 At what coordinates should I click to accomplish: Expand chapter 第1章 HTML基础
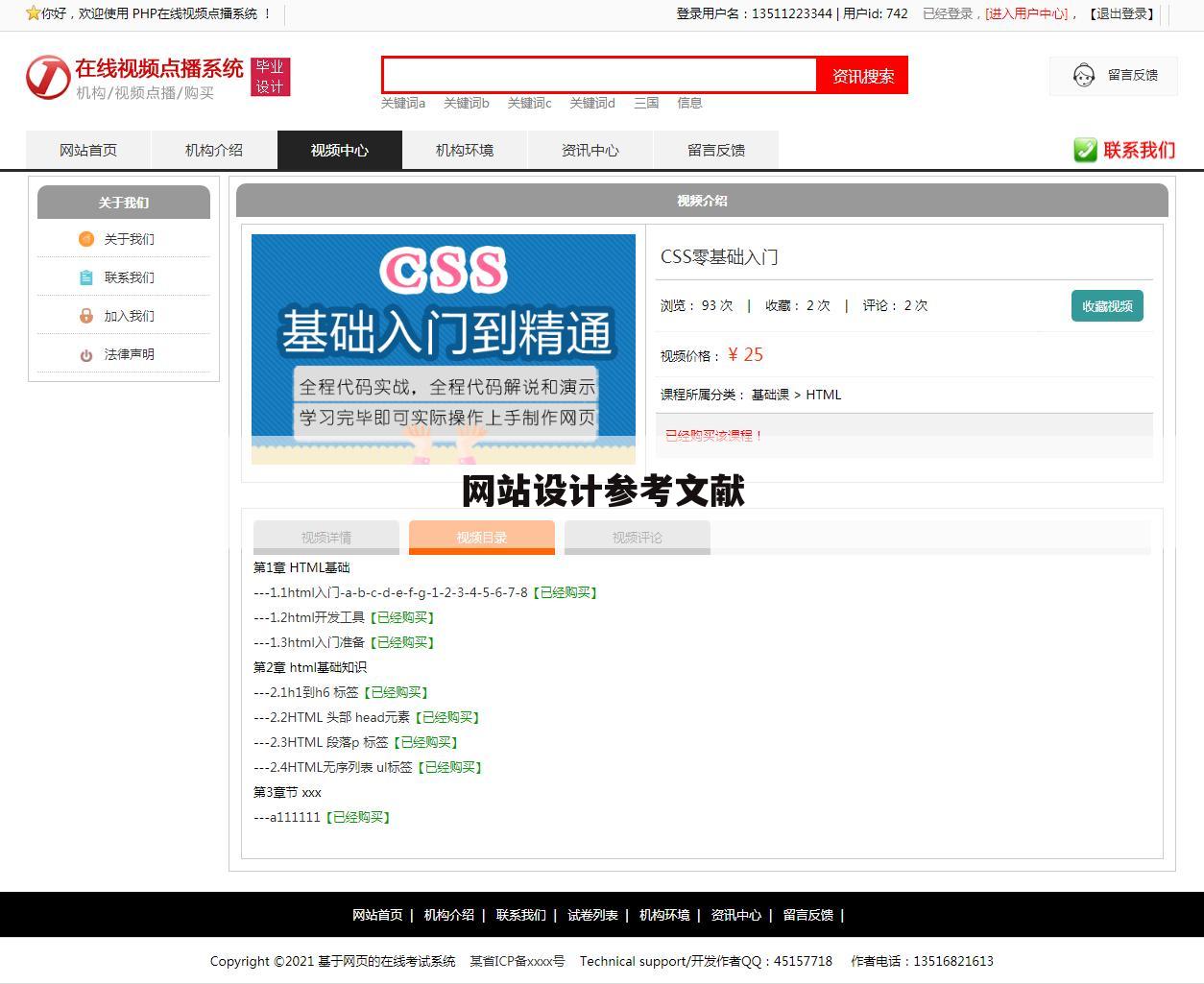click(302, 567)
